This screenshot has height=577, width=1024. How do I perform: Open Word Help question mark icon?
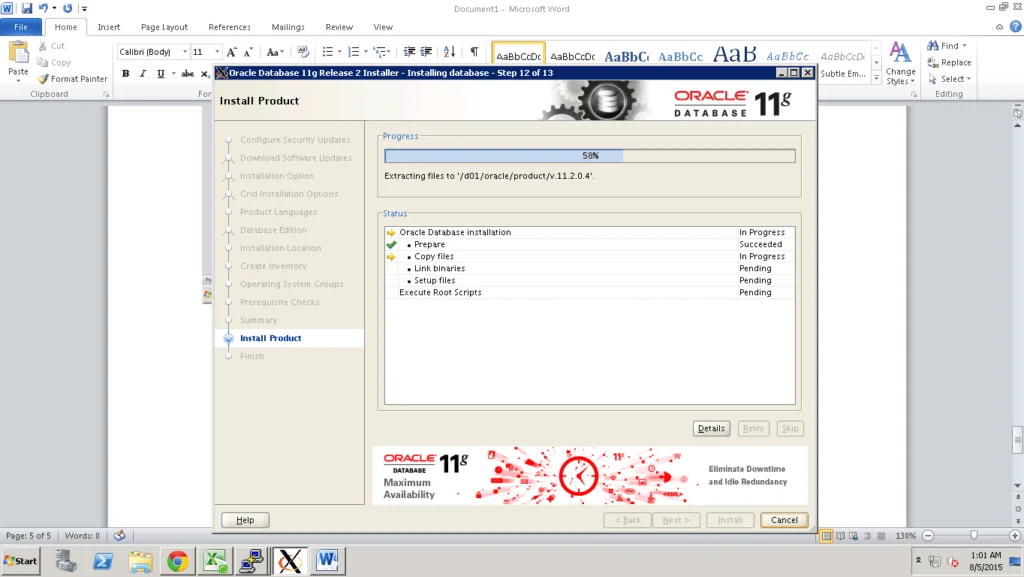click(1016, 27)
